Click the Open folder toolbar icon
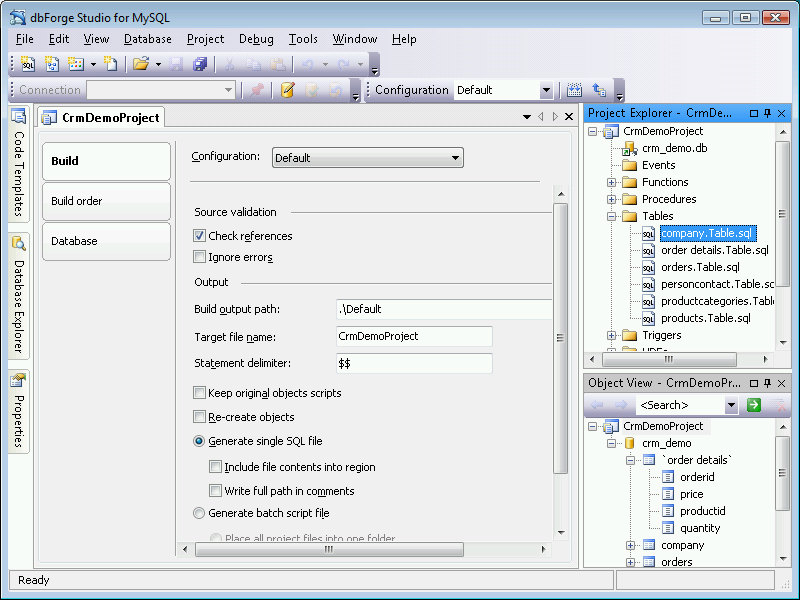The image size is (800, 600). pyautogui.click(x=140, y=64)
